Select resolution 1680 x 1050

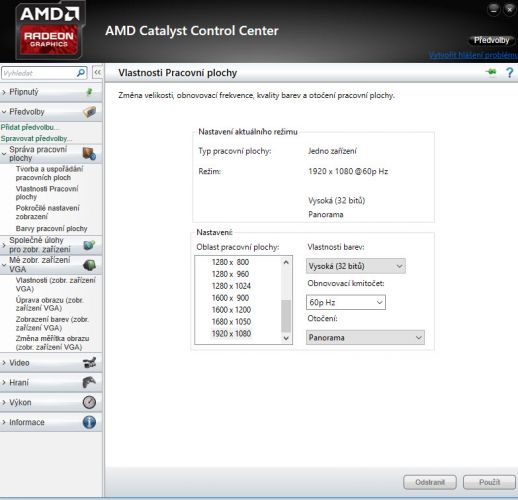point(231,322)
